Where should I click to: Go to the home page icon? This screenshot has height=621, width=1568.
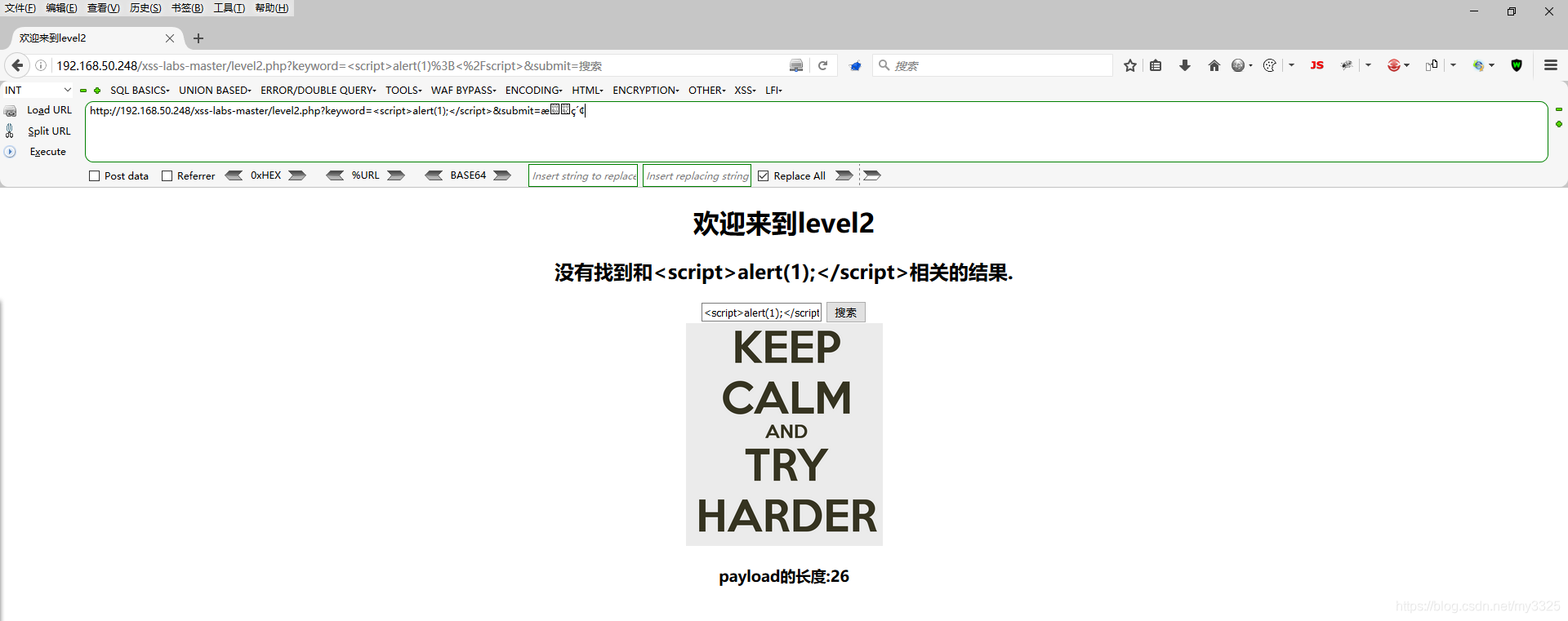coord(1214,65)
